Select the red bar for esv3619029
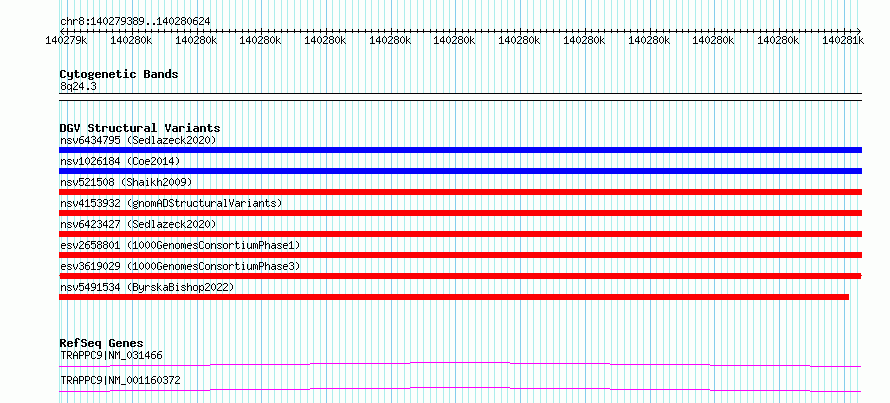The image size is (890, 403). [x=460, y=276]
